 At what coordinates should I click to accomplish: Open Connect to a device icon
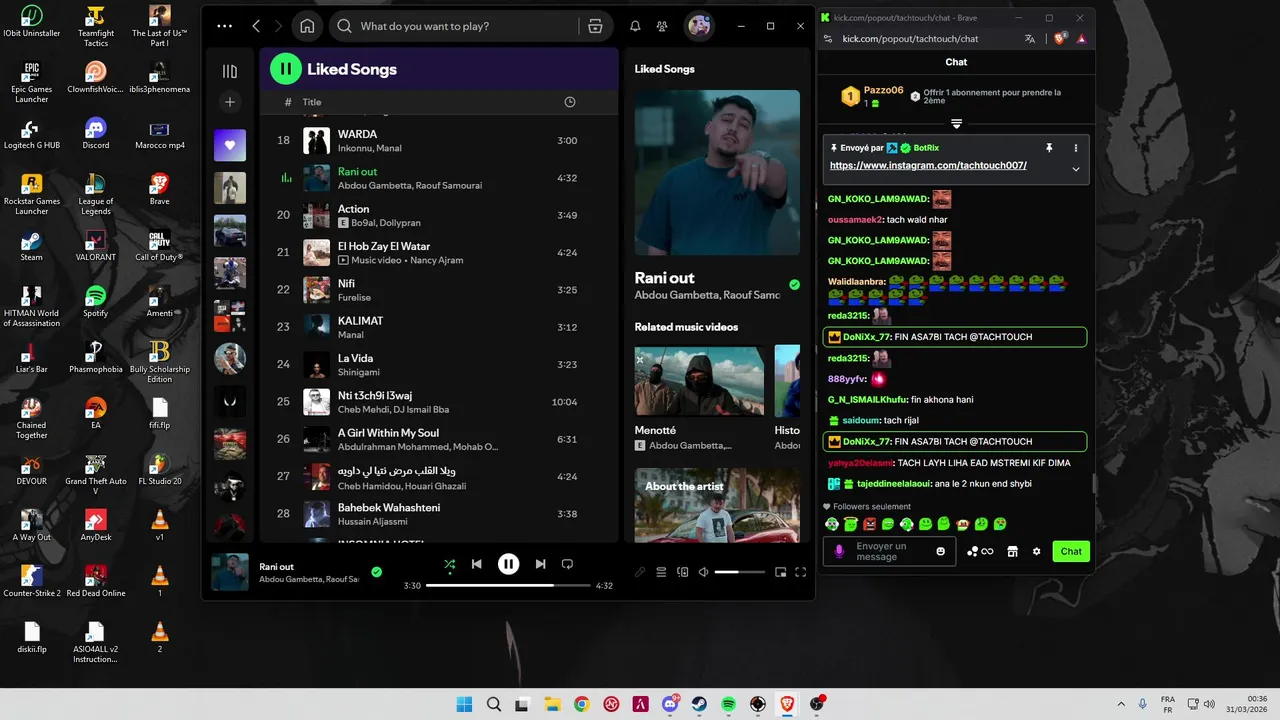pyautogui.click(x=682, y=572)
